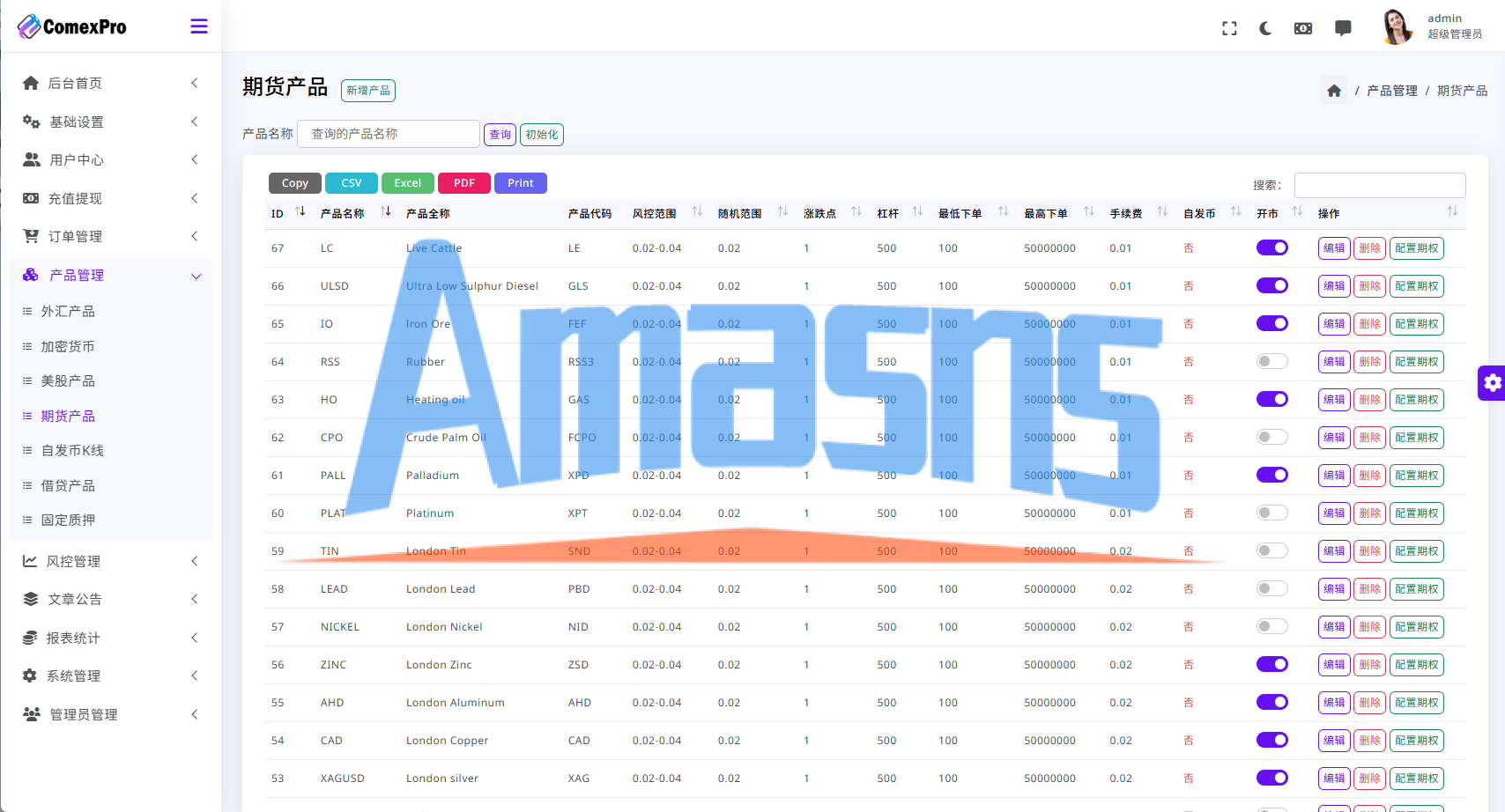The image size is (1505, 812).
Task: Open the floating settings gear panel
Action: 1492,382
